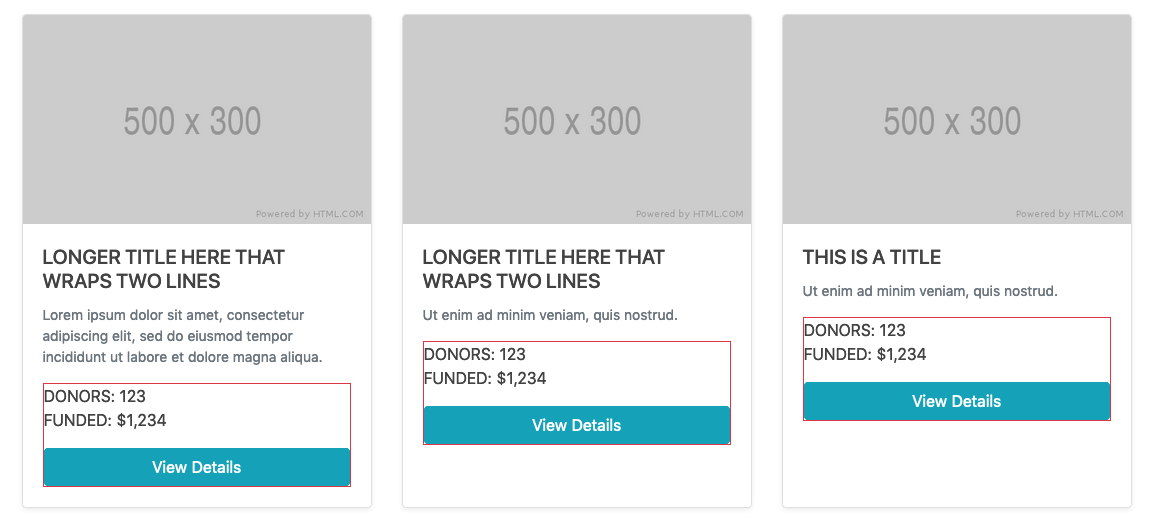Click the right card's "Ut enim" description

[930, 291]
